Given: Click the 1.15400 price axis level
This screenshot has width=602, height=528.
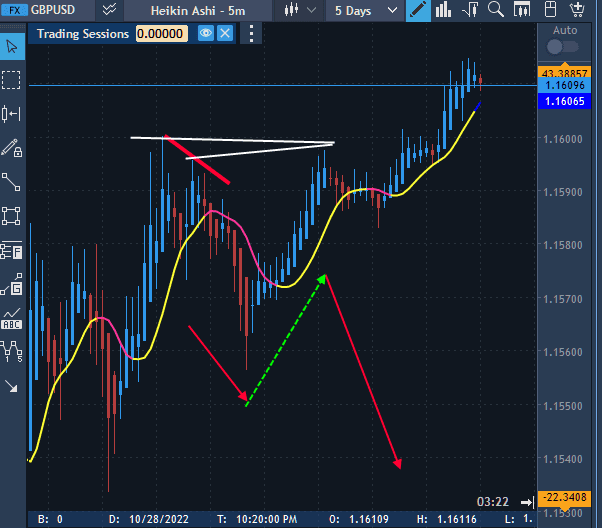Looking at the screenshot, I should tap(562, 459).
